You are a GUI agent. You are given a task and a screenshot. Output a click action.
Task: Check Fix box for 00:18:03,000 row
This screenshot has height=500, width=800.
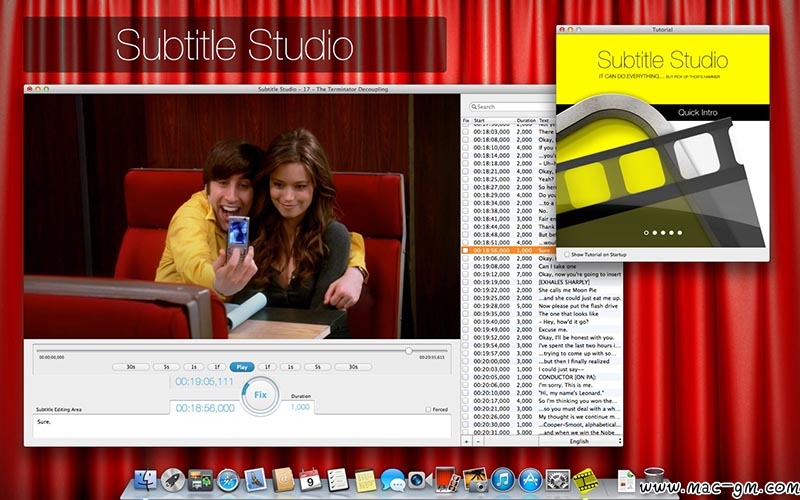[x=465, y=132]
